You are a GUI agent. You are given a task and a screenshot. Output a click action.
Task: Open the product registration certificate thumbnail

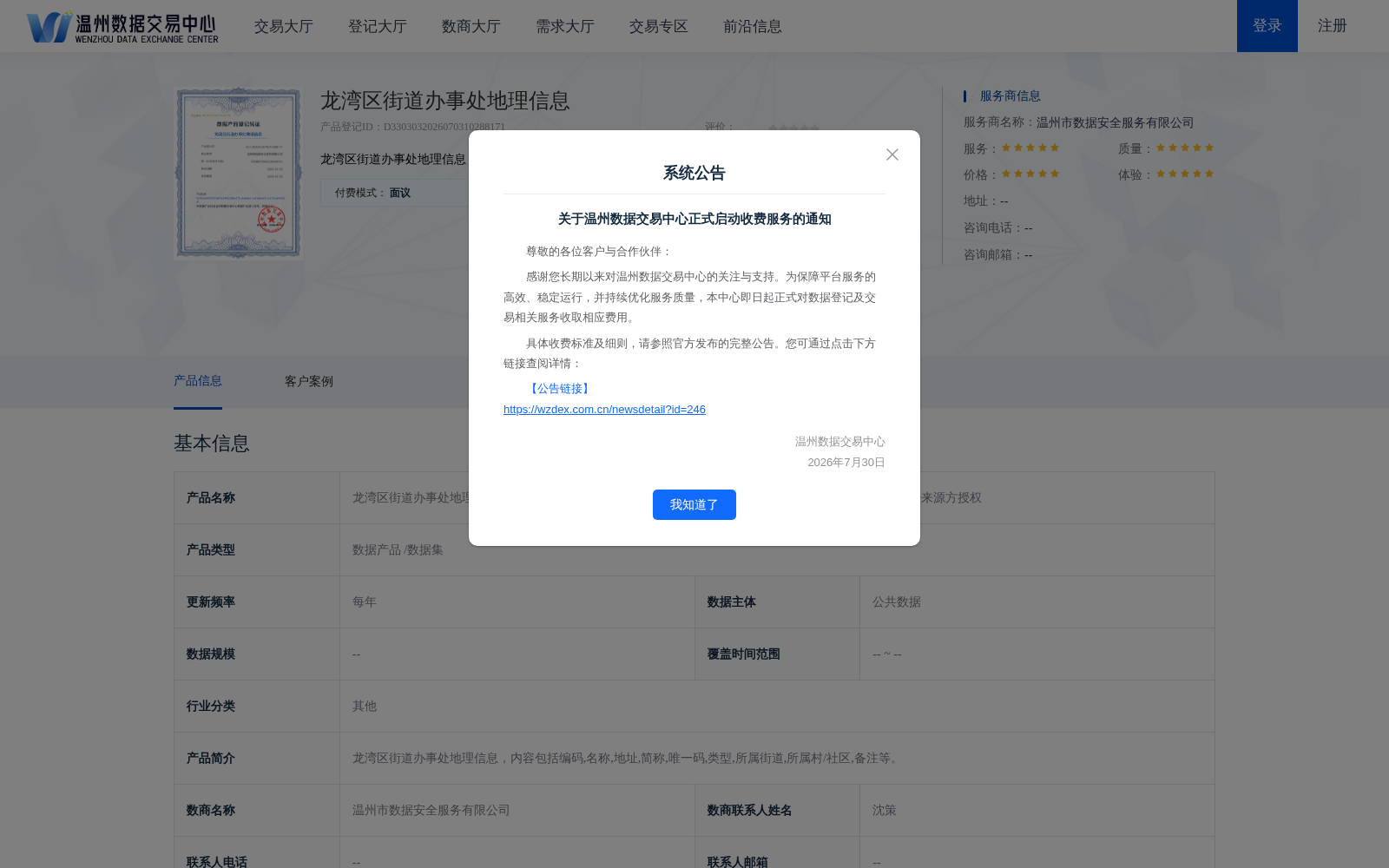(x=239, y=173)
